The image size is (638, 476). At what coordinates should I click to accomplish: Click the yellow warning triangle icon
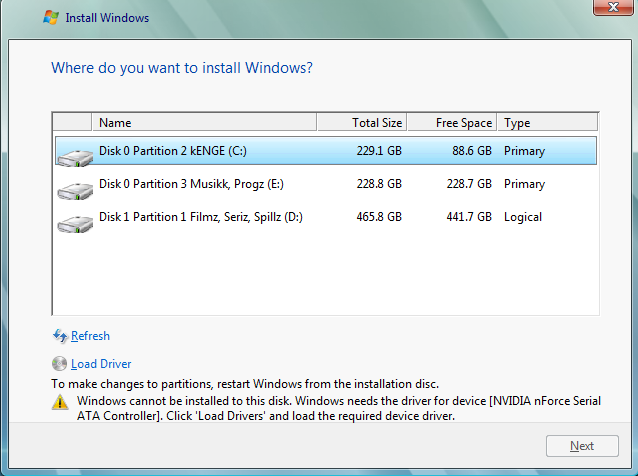pyautogui.click(x=60, y=402)
